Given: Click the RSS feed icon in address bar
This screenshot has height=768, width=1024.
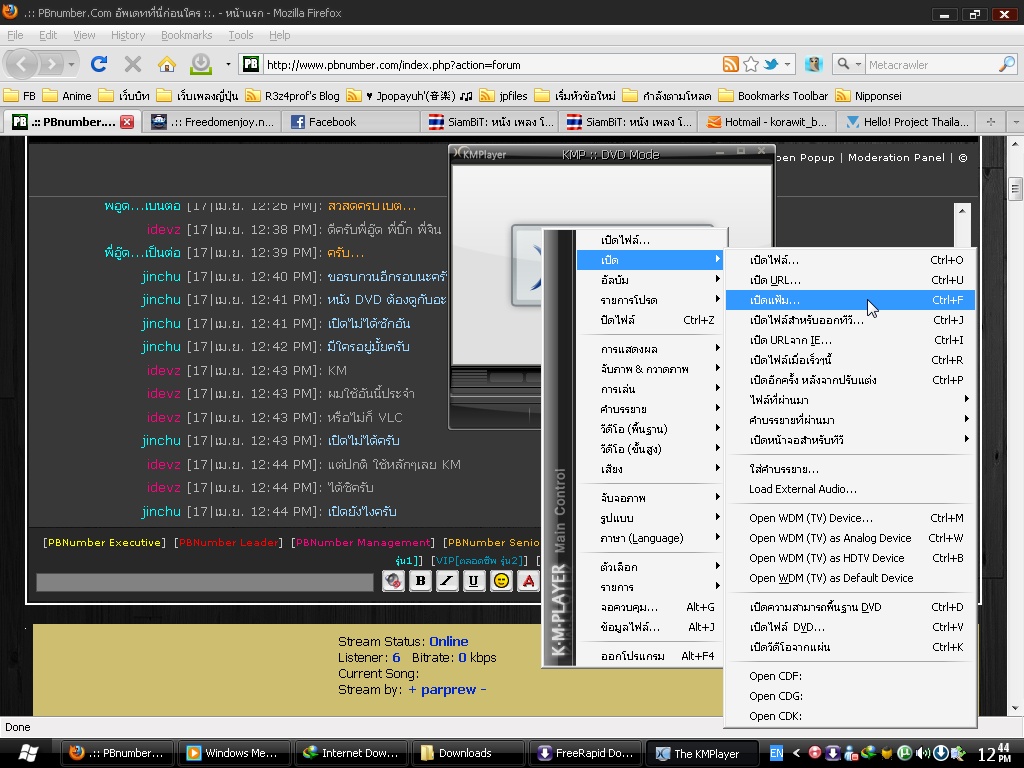Looking at the screenshot, I should (x=731, y=64).
